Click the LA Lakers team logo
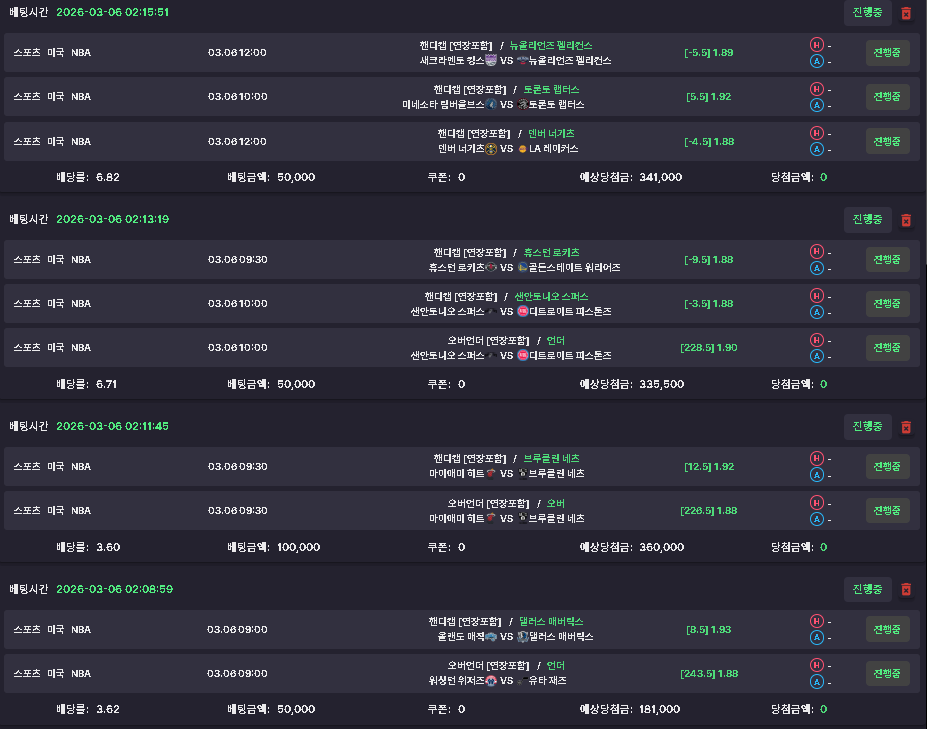This screenshot has width=927, height=729. click(x=522, y=149)
